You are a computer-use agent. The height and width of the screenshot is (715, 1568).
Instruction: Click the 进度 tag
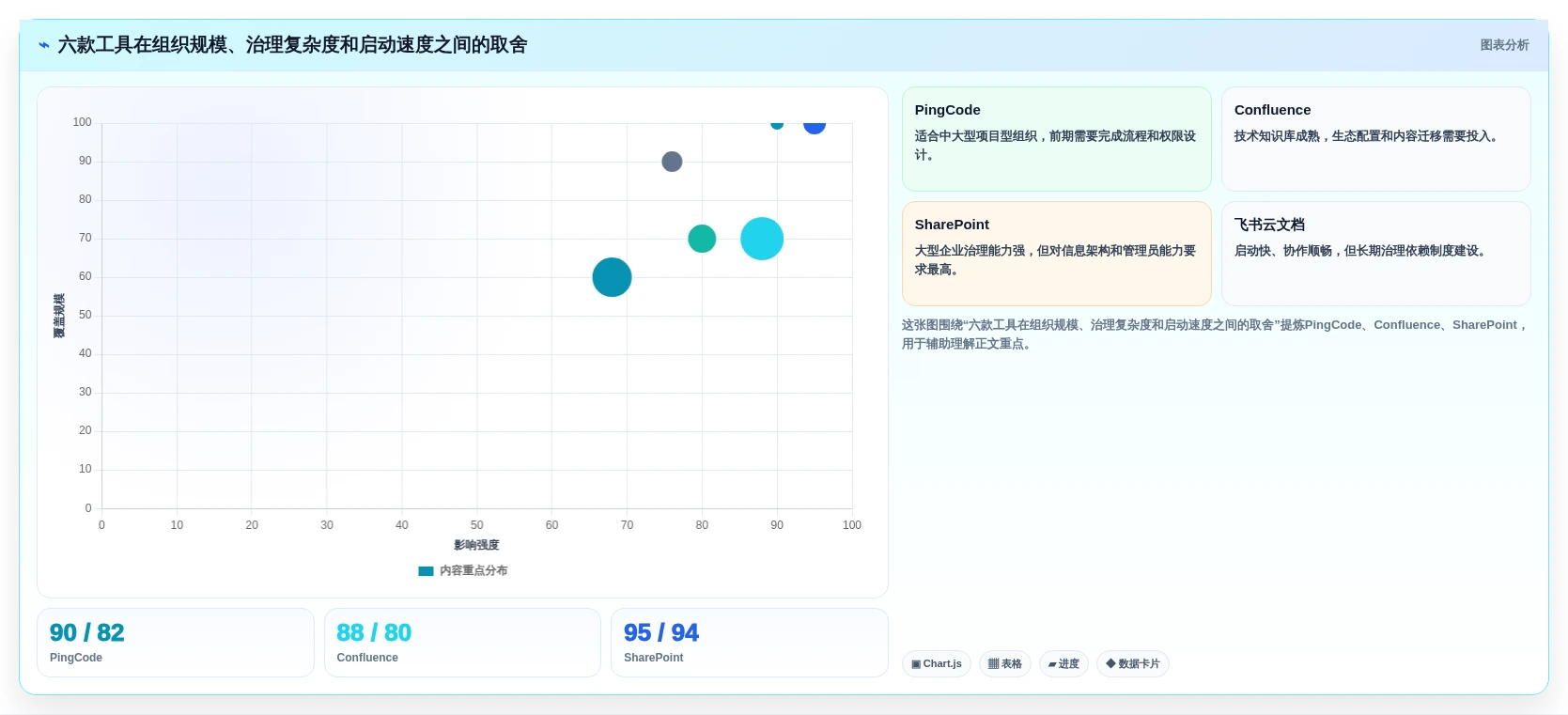1064,664
